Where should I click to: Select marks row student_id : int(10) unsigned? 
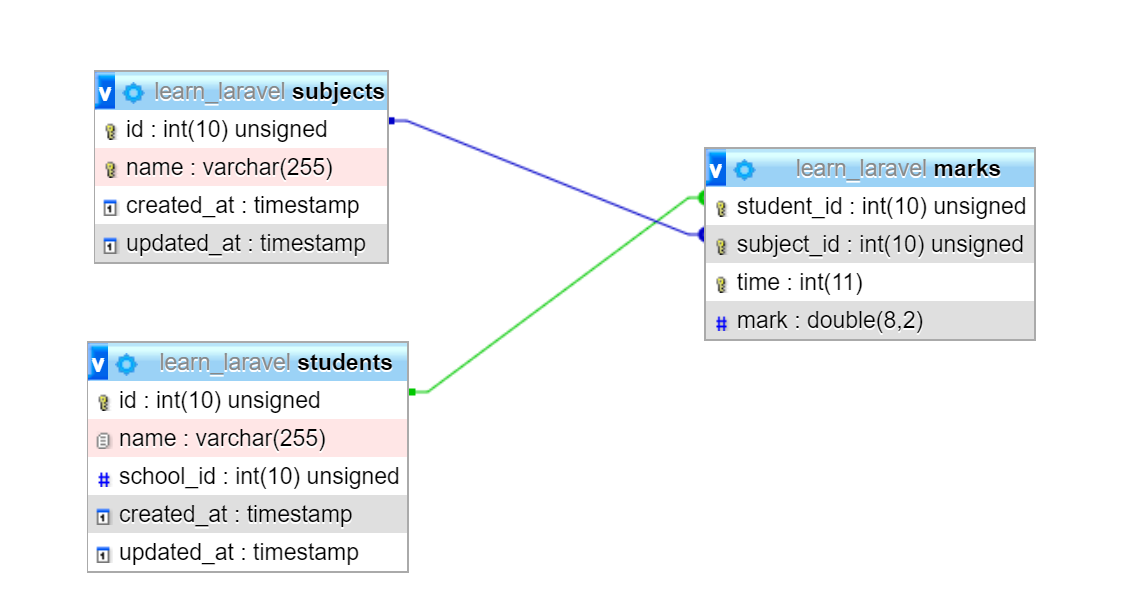point(870,207)
